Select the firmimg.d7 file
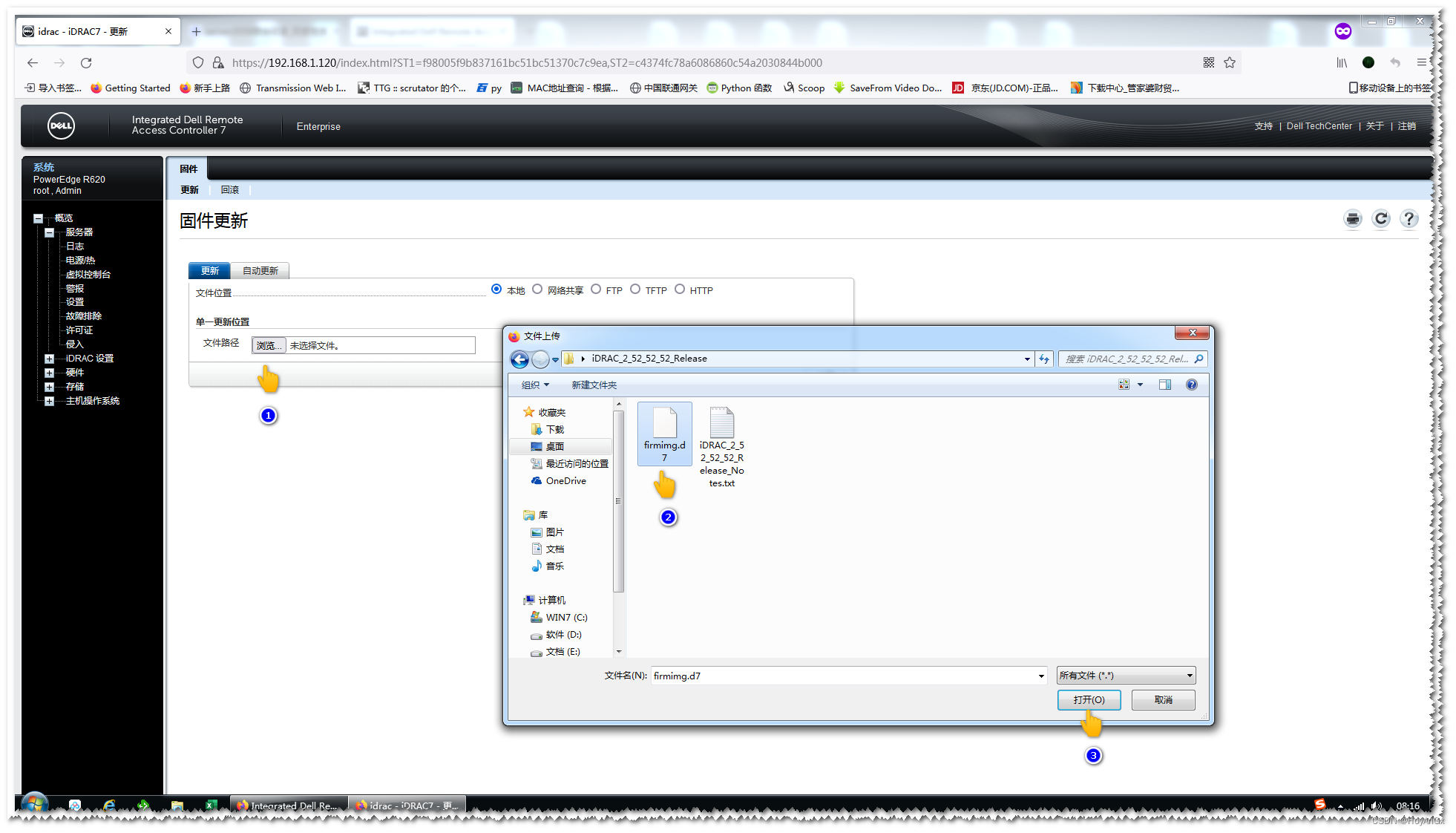The image size is (1456, 833). coord(664,434)
